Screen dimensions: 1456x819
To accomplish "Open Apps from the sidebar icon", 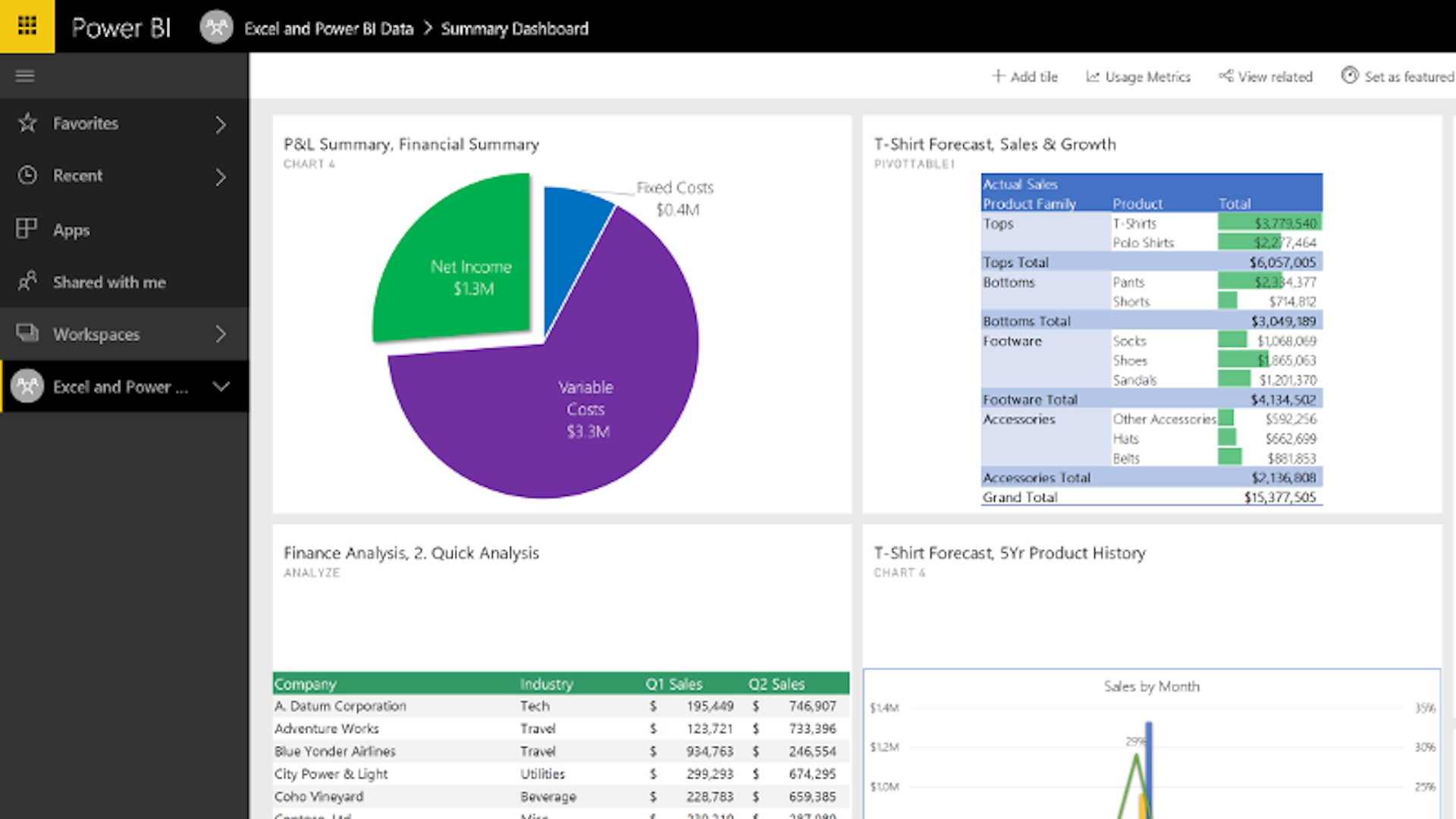I will (x=27, y=228).
